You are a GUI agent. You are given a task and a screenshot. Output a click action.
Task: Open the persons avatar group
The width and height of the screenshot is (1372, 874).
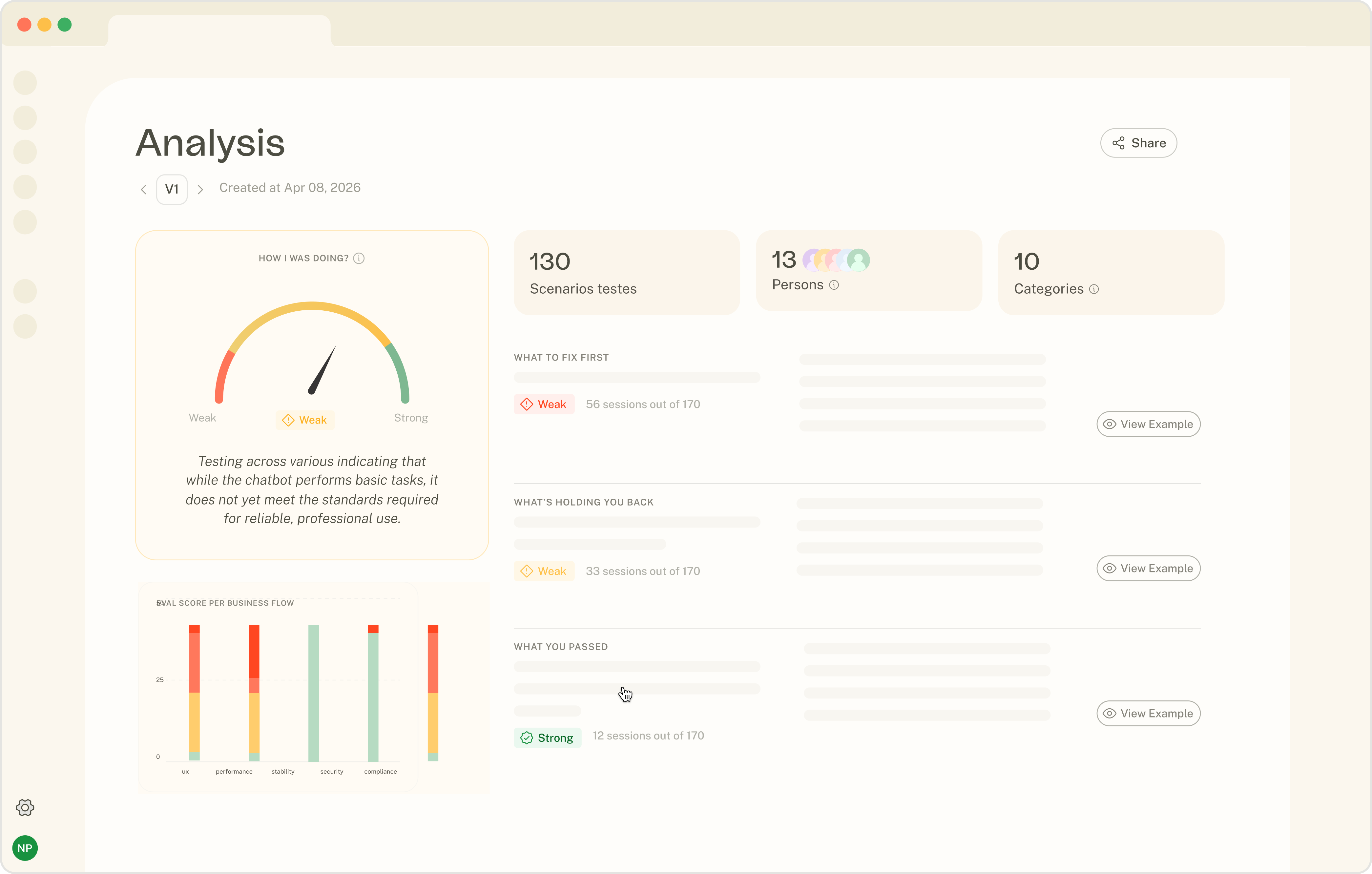tap(836, 260)
